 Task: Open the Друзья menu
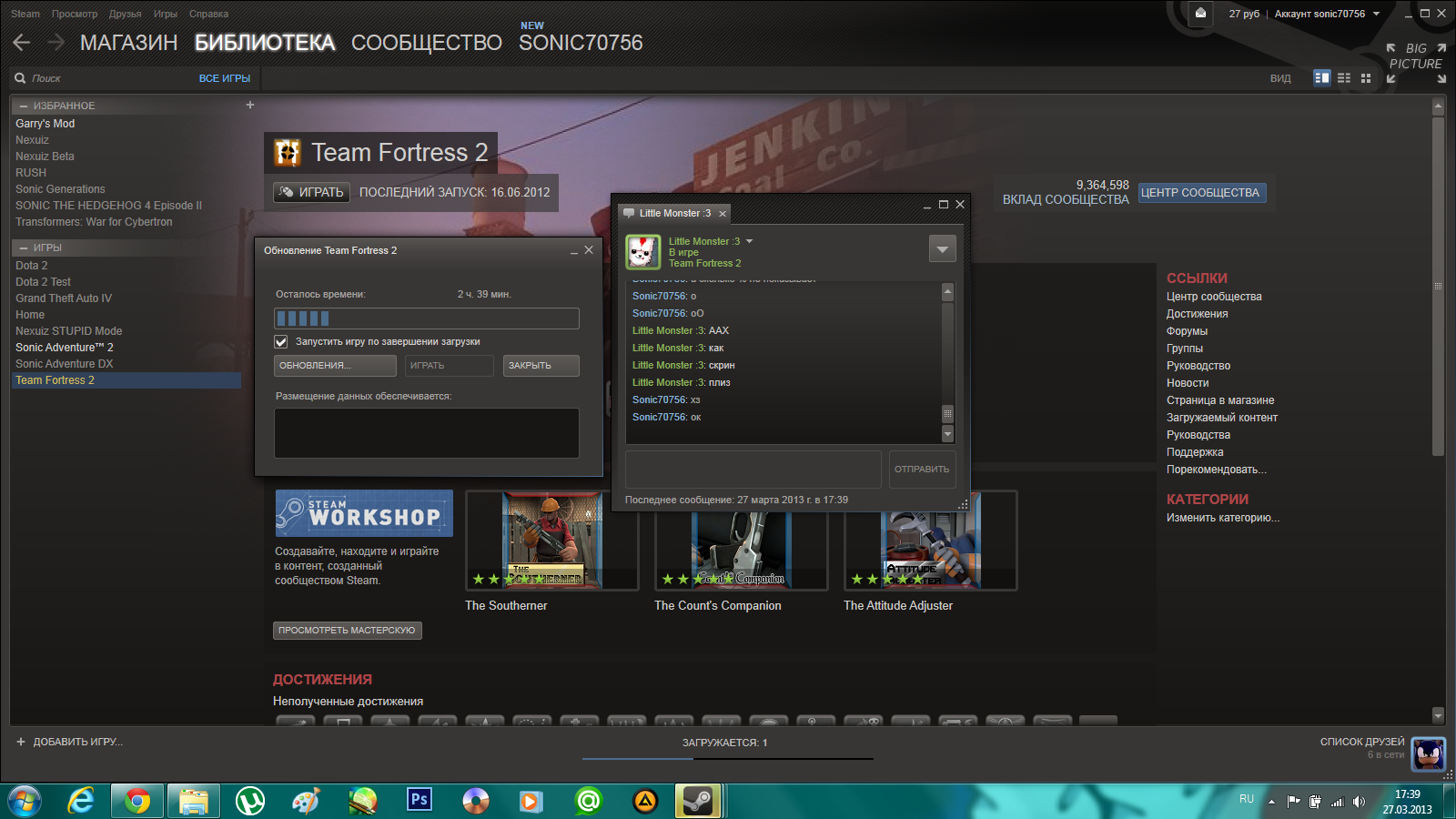(x=126, y=14)
